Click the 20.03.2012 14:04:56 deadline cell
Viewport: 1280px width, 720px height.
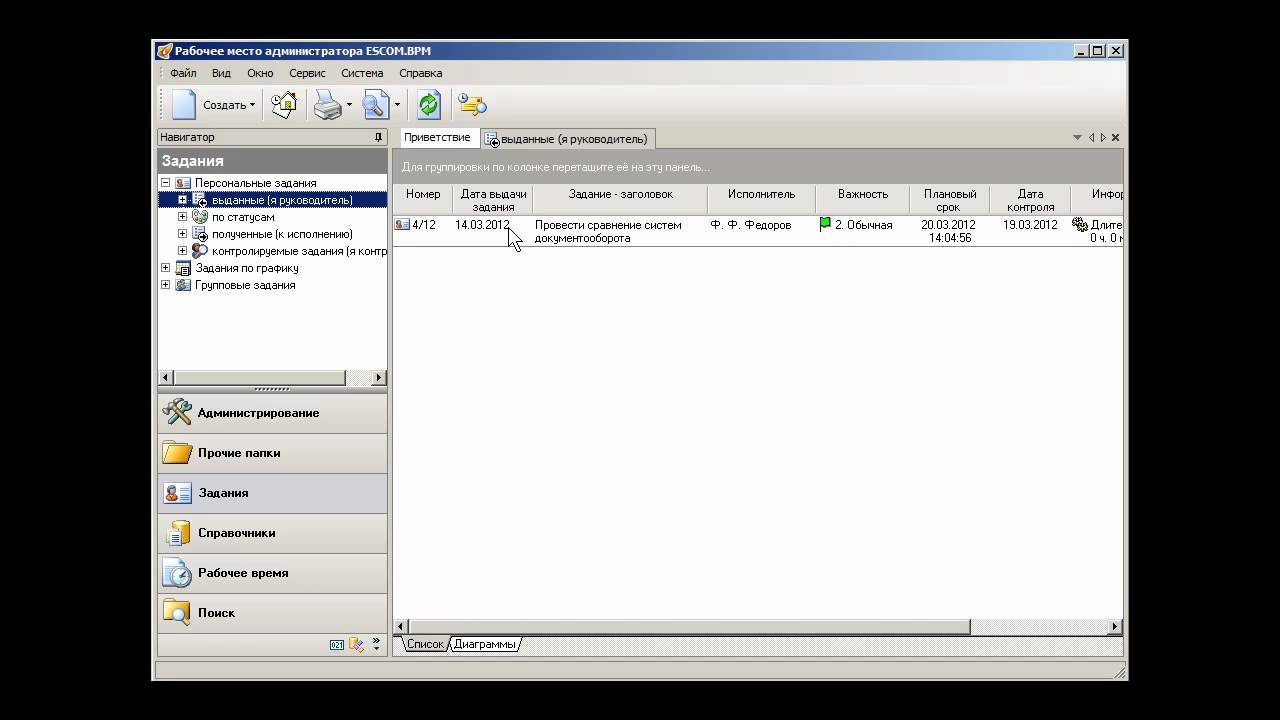click(949, 232)
